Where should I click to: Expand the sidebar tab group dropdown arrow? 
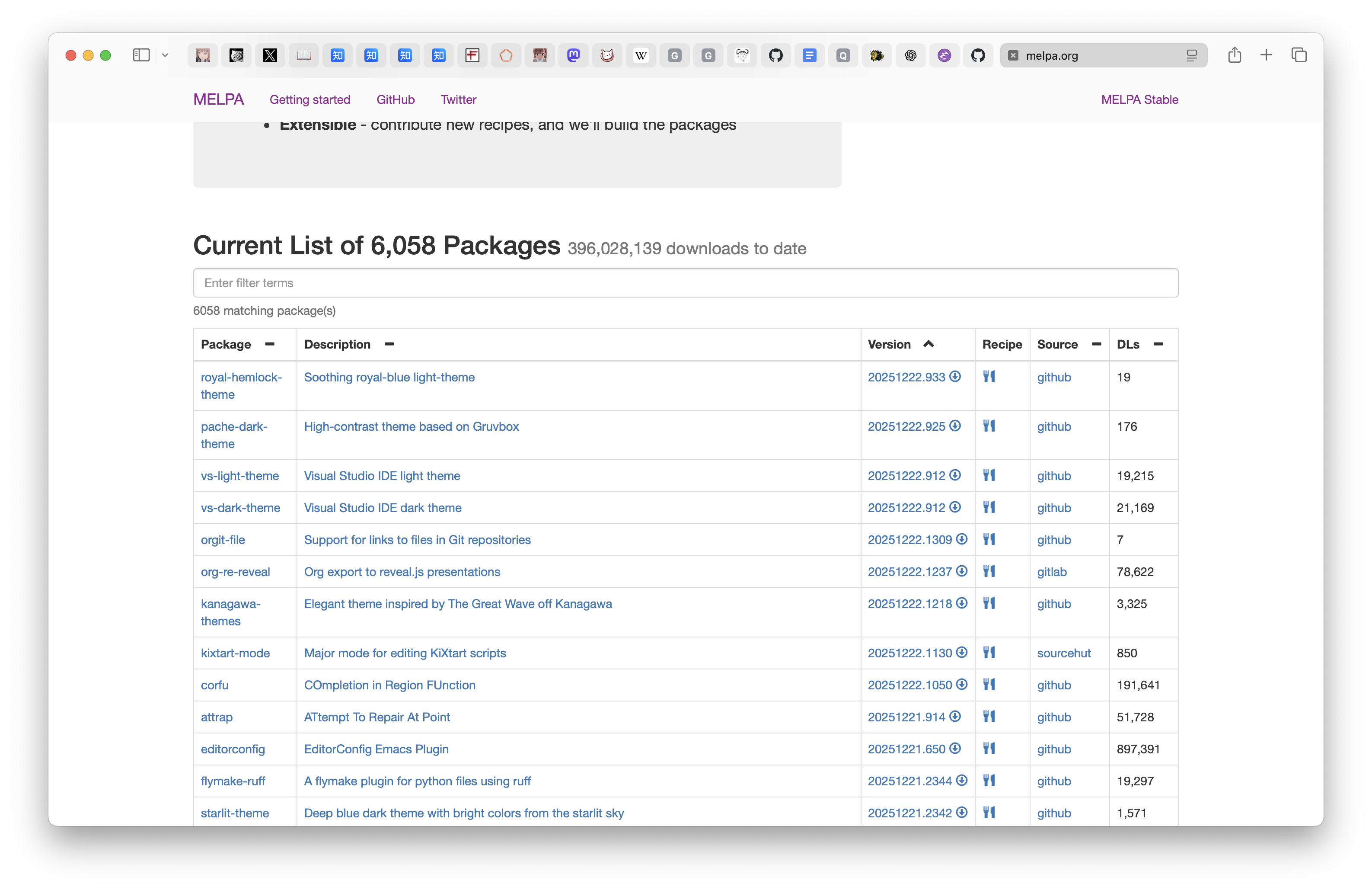click(x=165, y=55)
